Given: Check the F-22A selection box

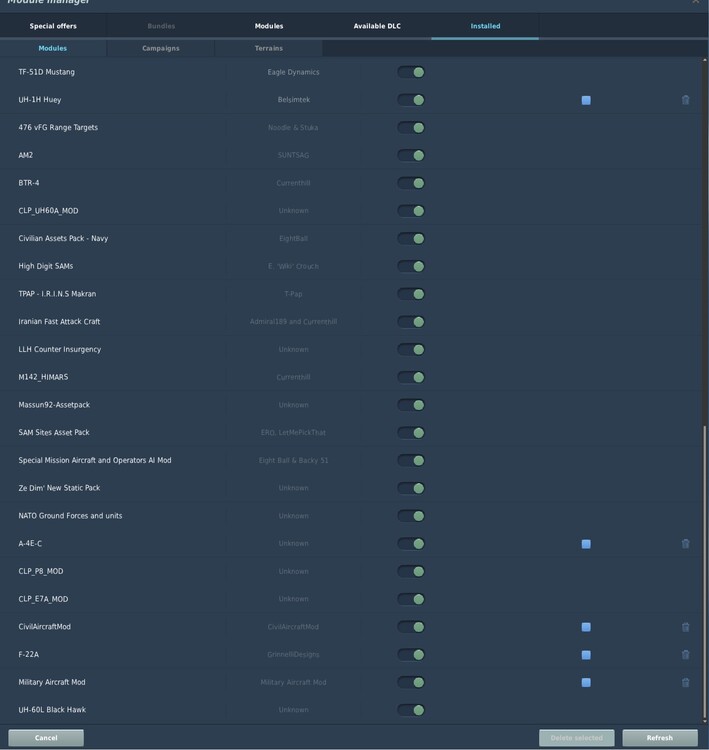Looking at the screenshot, I should tap(586, 655).
